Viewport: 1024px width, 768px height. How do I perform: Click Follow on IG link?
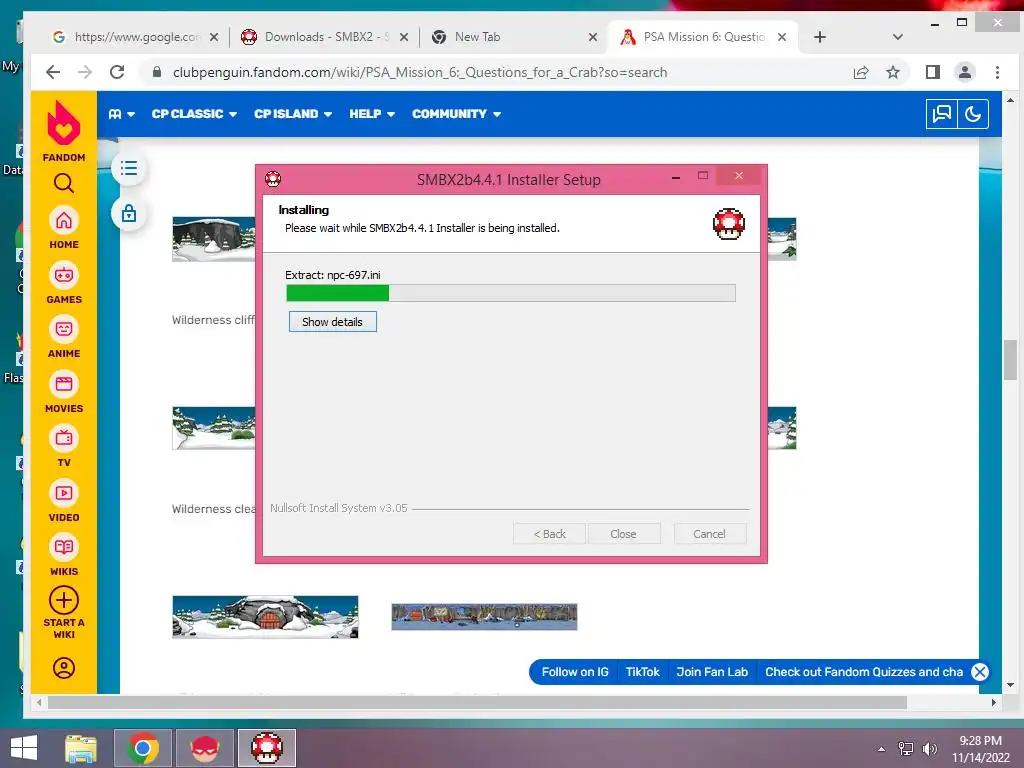575,672
